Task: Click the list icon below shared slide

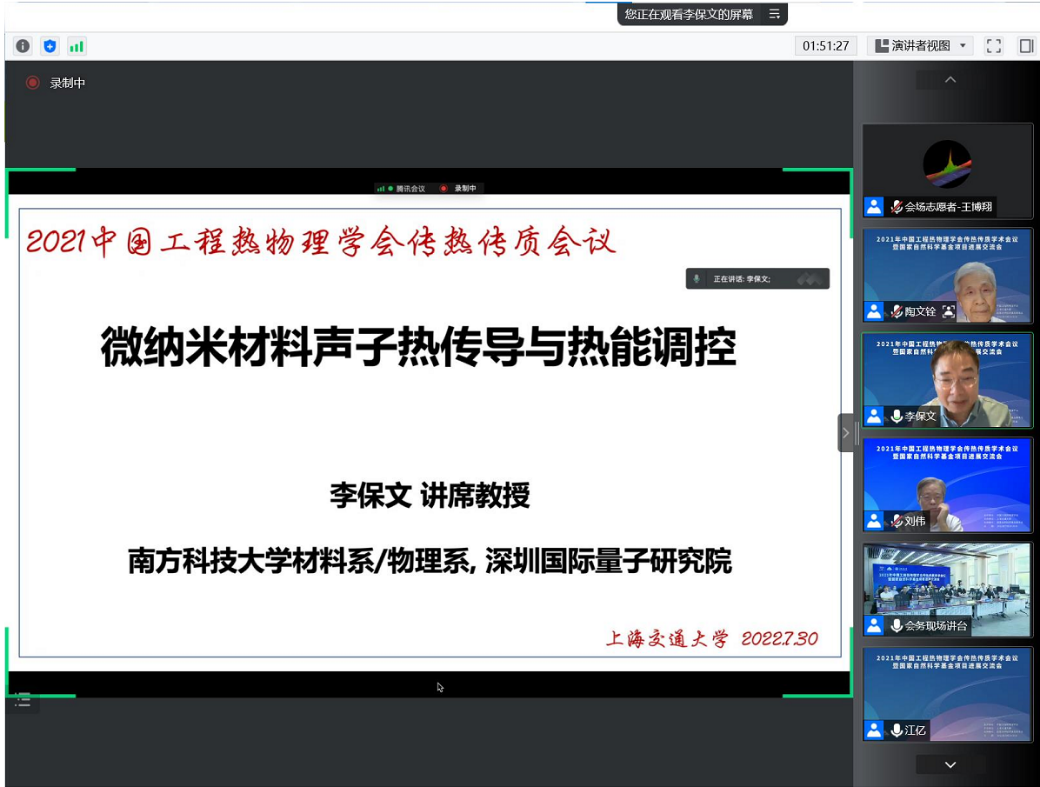Action: [x=23, y=701]
